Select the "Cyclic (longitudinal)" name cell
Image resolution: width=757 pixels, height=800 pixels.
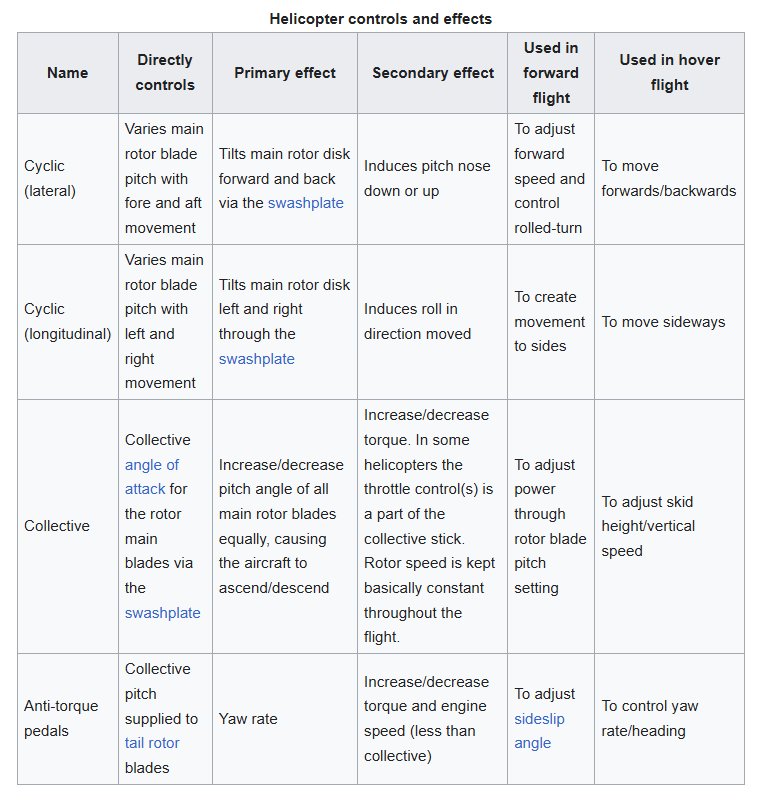coord(67,321)
